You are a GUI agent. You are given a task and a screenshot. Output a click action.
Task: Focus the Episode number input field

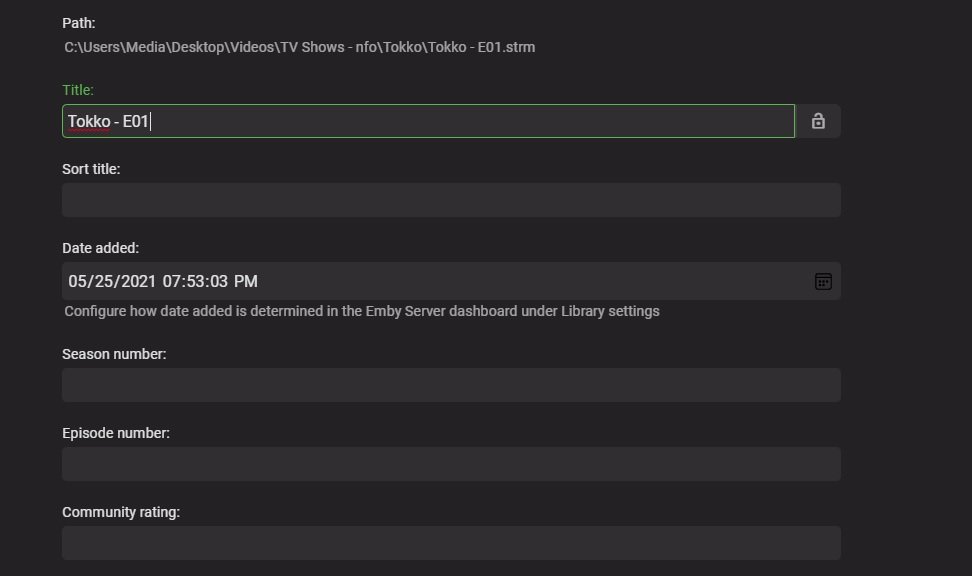450,464
